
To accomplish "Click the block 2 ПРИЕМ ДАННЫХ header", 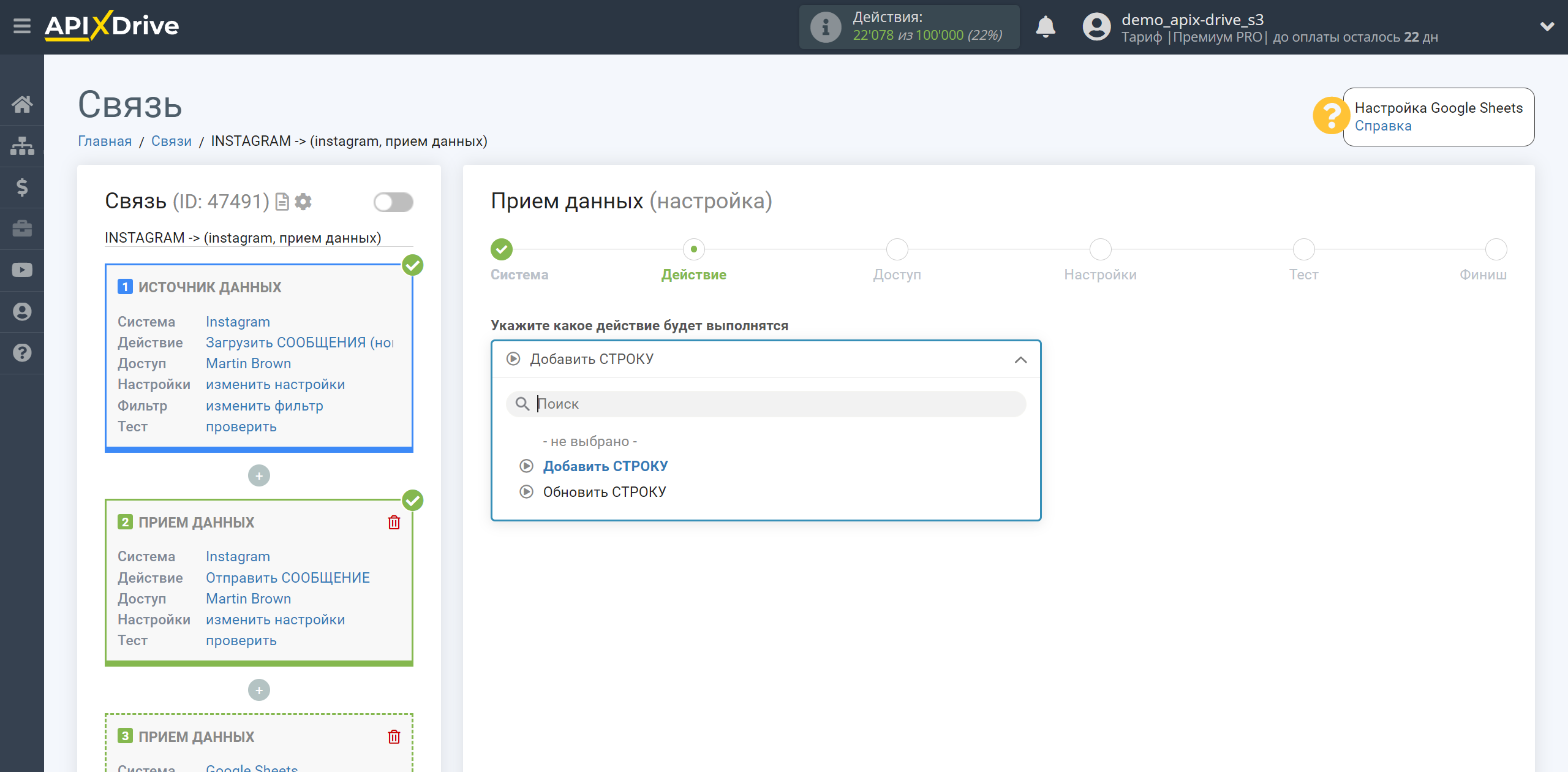I will pos(196,523).
